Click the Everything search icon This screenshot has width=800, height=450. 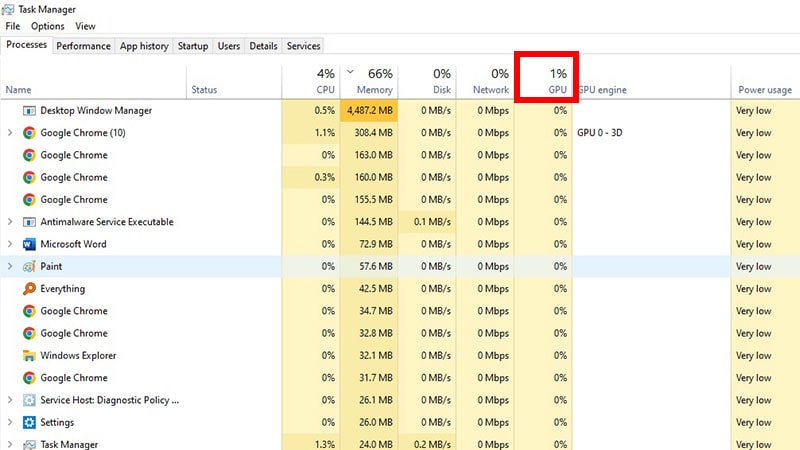tap(29, 289)
